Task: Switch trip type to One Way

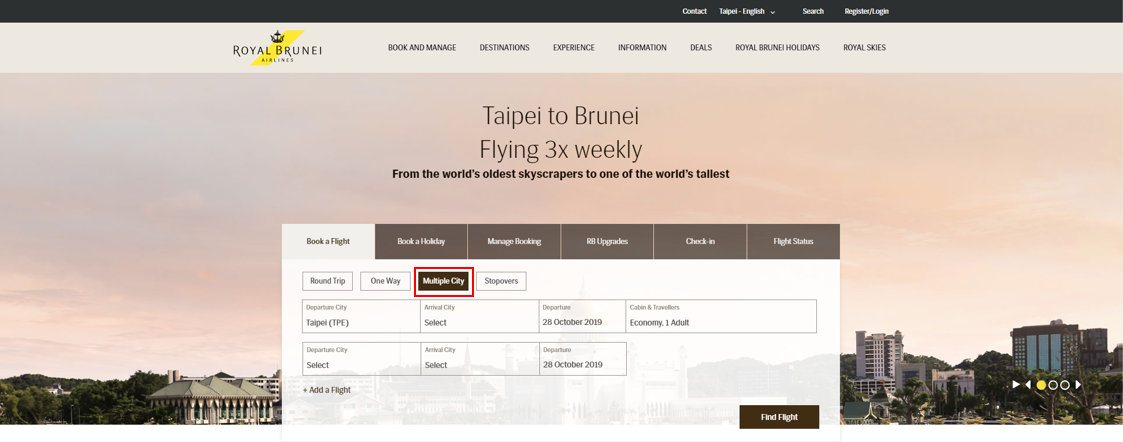Action: [385, 281]
